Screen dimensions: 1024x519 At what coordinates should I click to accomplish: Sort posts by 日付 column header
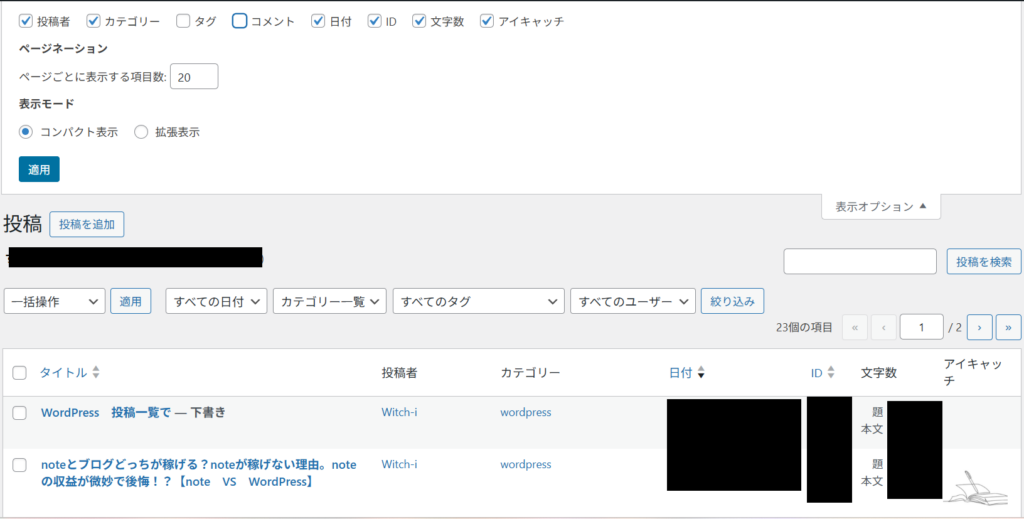(680, 373)
